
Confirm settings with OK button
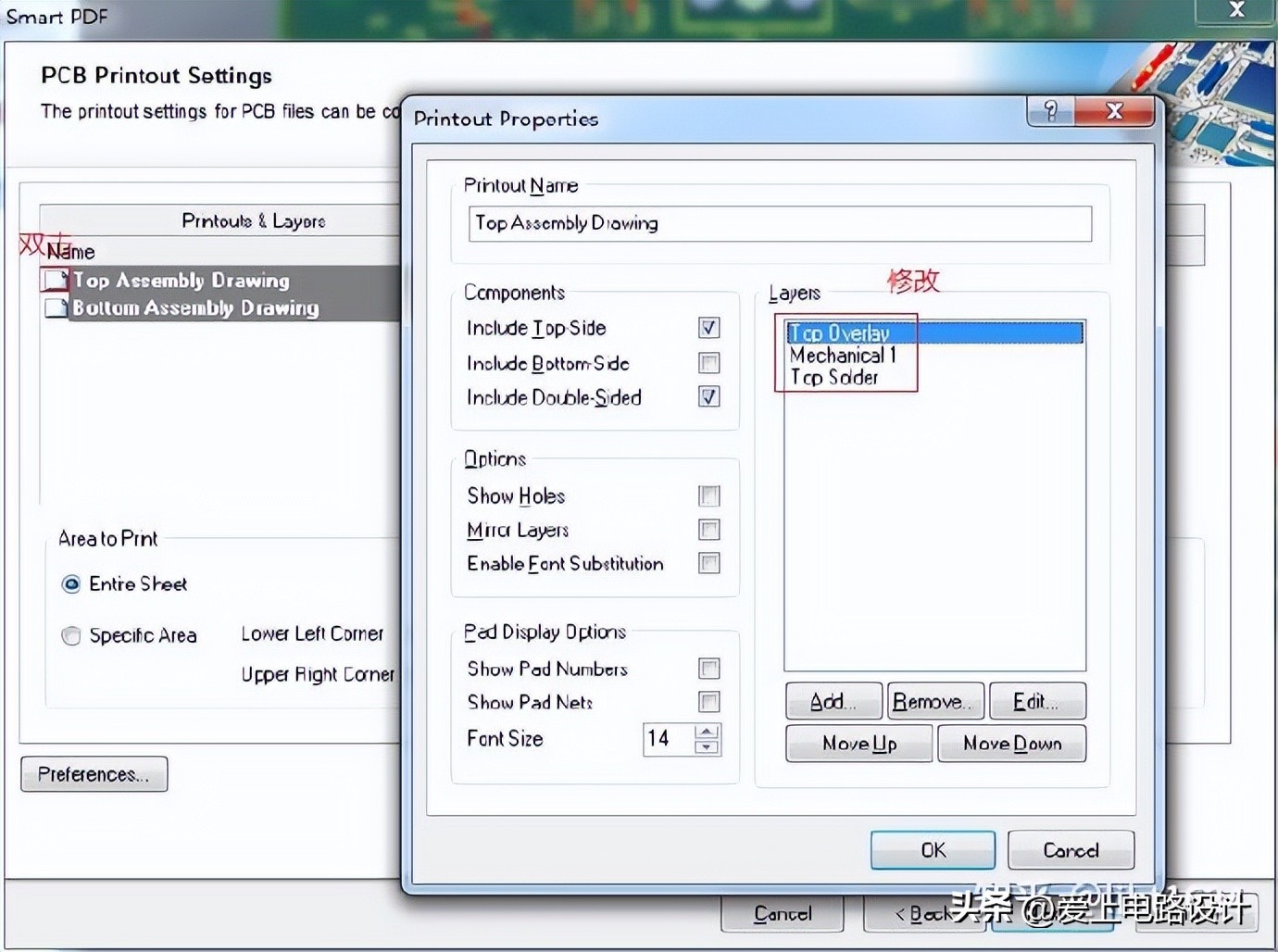pyautogui.click(x=932, y=850)
